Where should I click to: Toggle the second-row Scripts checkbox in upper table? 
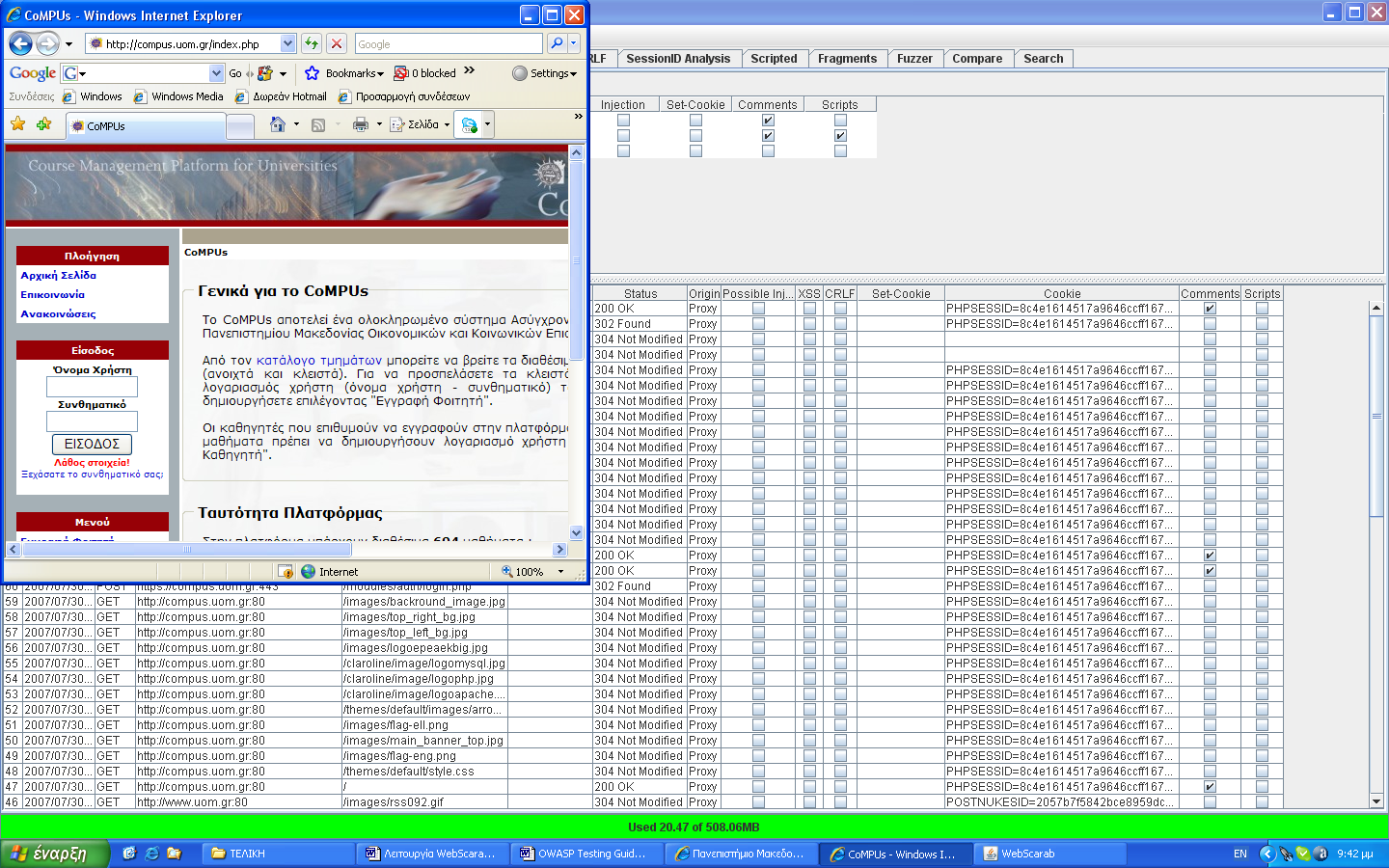(840, 136)
